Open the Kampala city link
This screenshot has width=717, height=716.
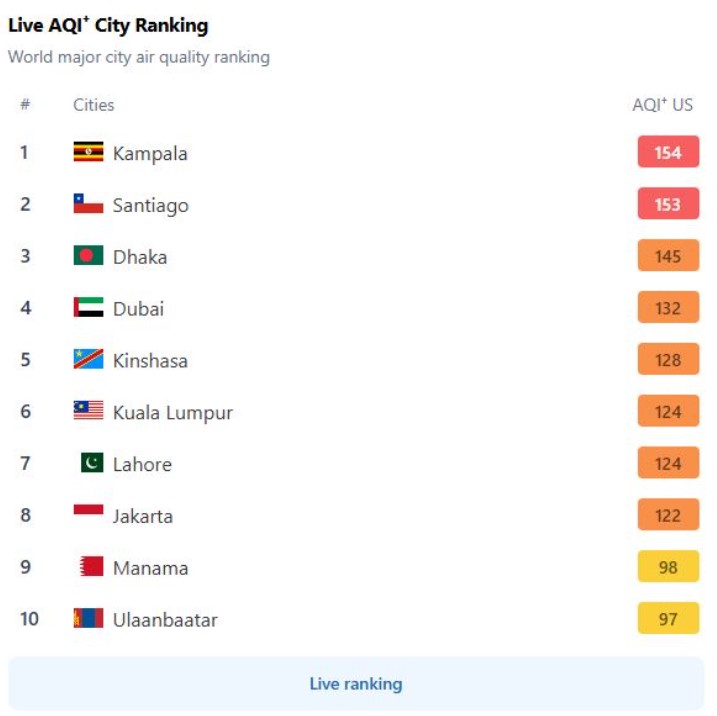pos(150,154)
